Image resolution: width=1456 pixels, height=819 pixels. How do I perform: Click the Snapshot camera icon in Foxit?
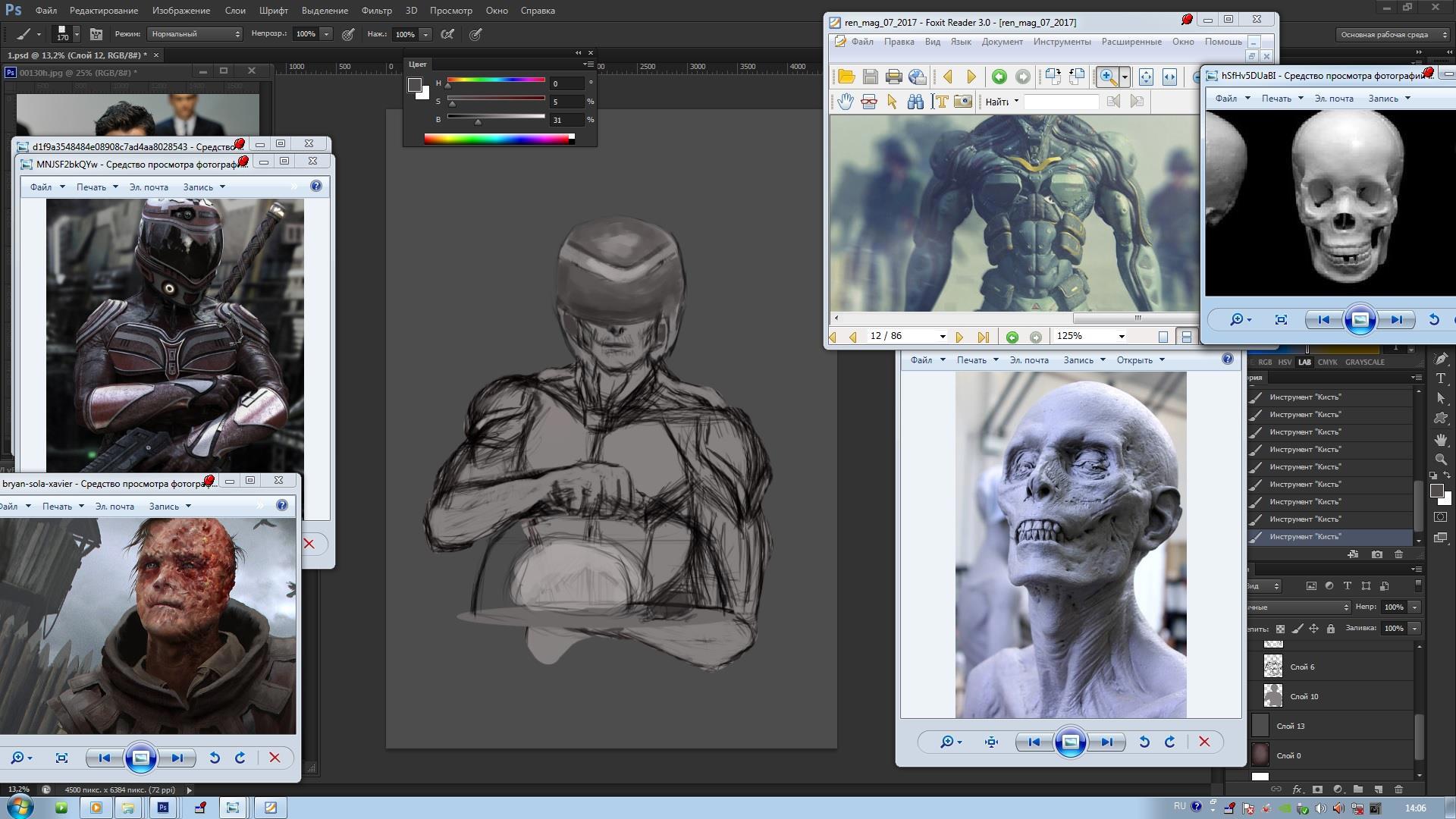[963, 102]
